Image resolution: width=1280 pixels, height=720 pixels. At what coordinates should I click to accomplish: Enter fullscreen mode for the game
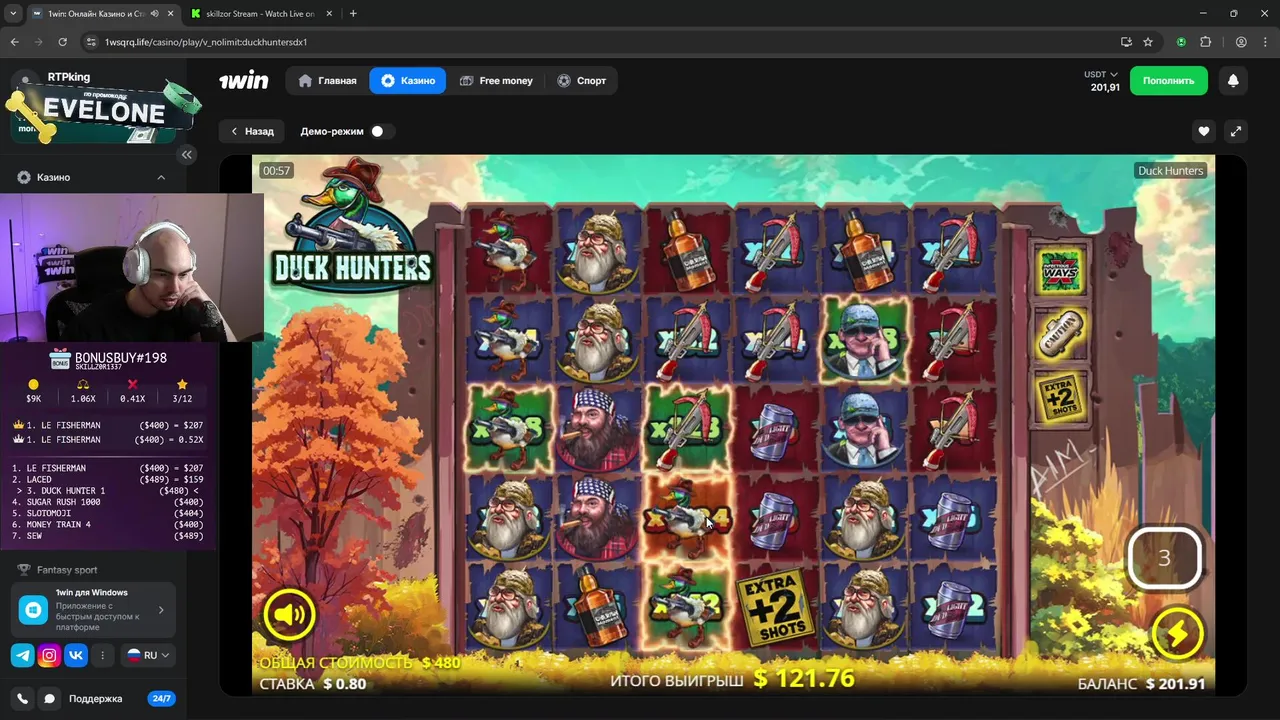tap(1236, 131)
